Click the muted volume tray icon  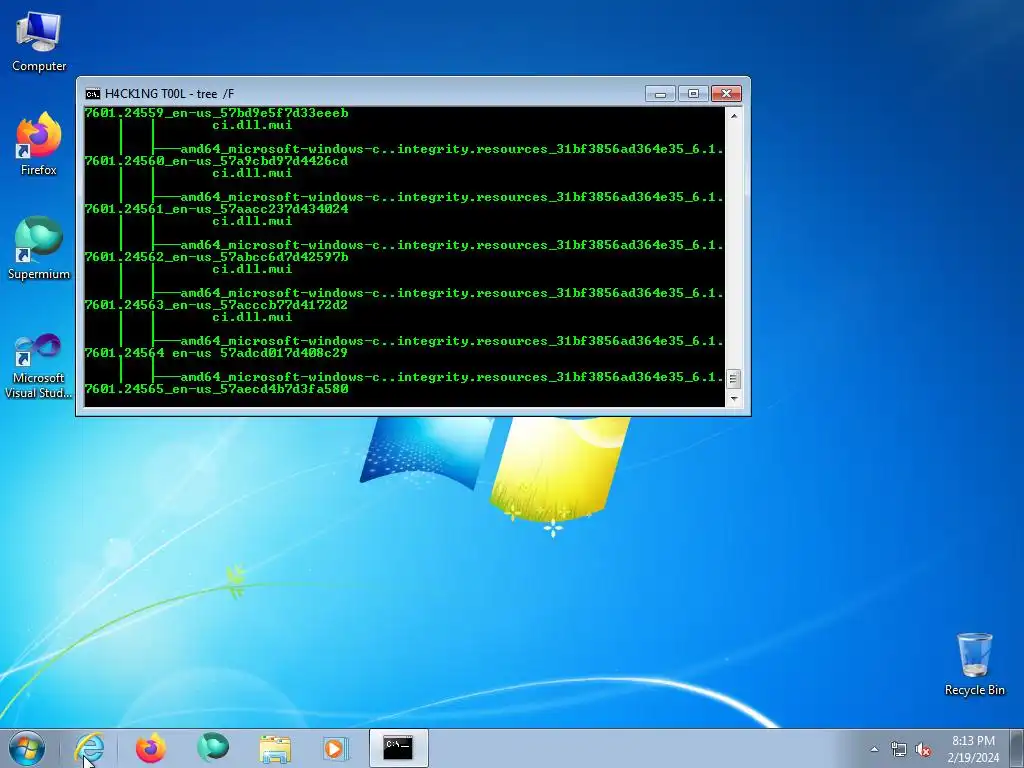coord(923,750)
